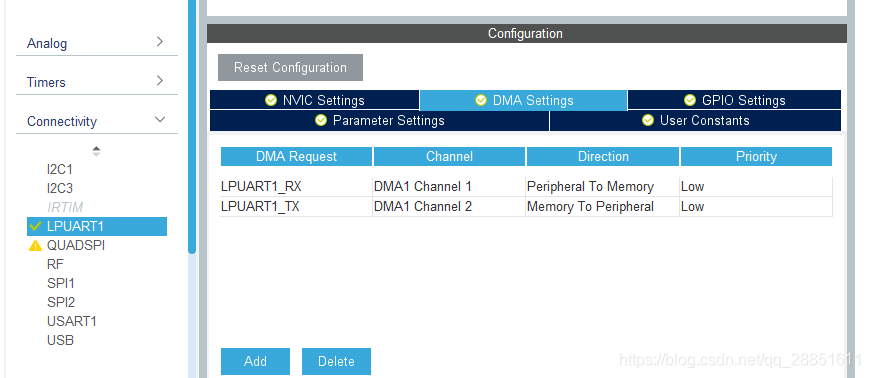Click the Delete button
This screenshot has width=870, height=378.
pos(336,361)
